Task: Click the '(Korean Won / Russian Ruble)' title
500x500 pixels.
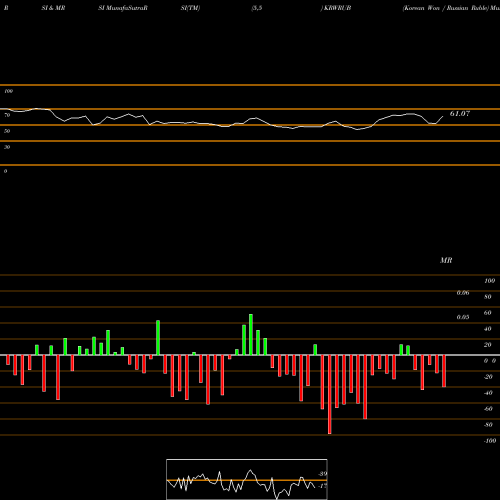Action: 445,8
